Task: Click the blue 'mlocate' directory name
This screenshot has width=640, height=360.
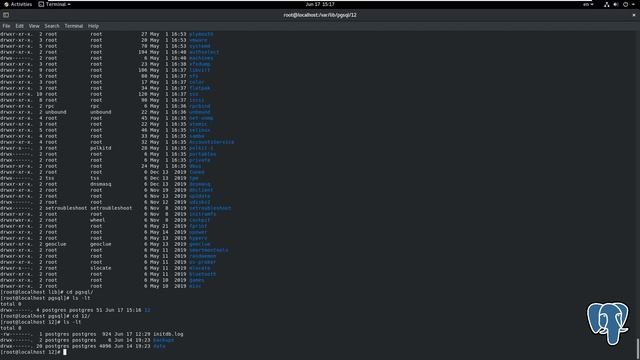Action: tap(200, 268)
